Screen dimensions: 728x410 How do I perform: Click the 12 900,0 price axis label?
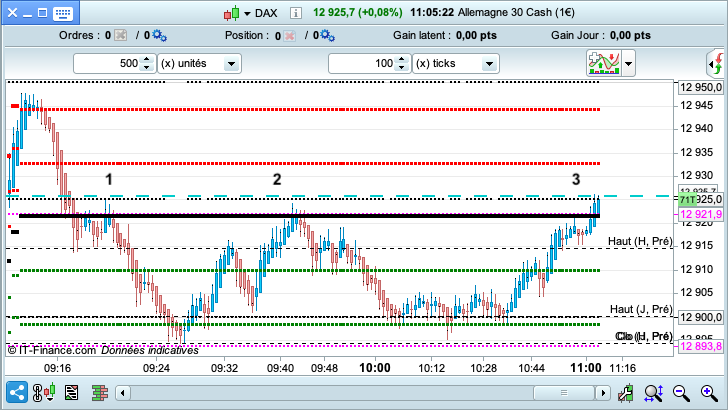click(701, 318)
